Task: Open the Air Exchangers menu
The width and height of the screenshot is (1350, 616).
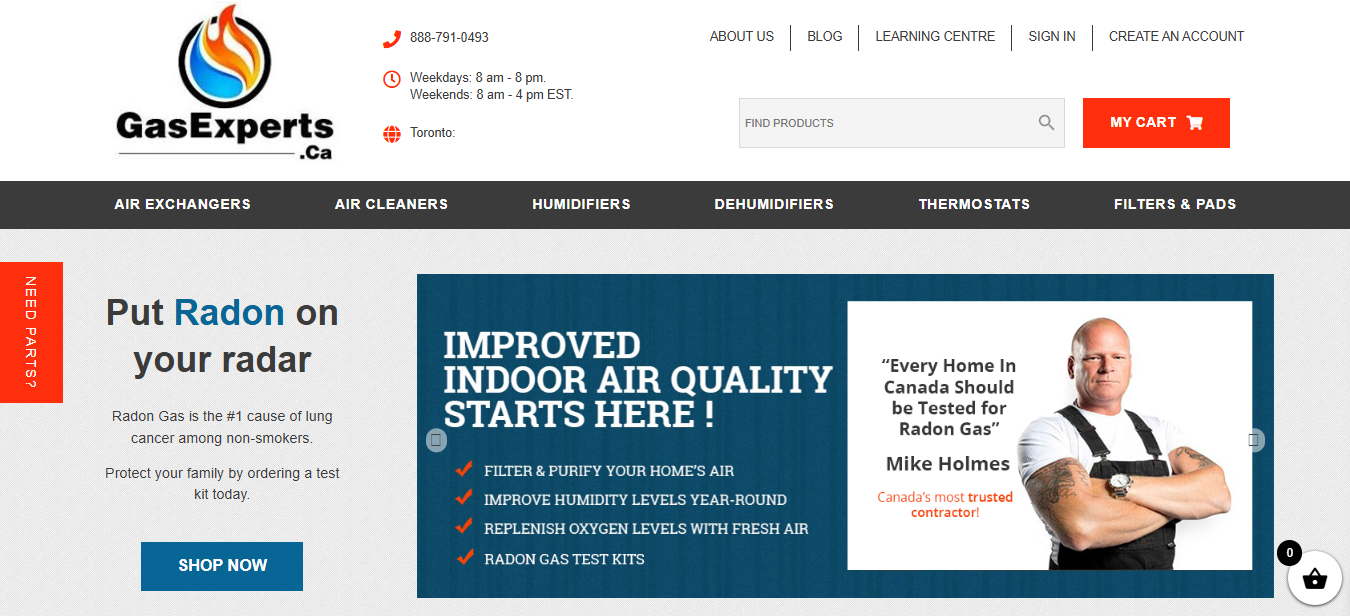Action: coord(182,204)
